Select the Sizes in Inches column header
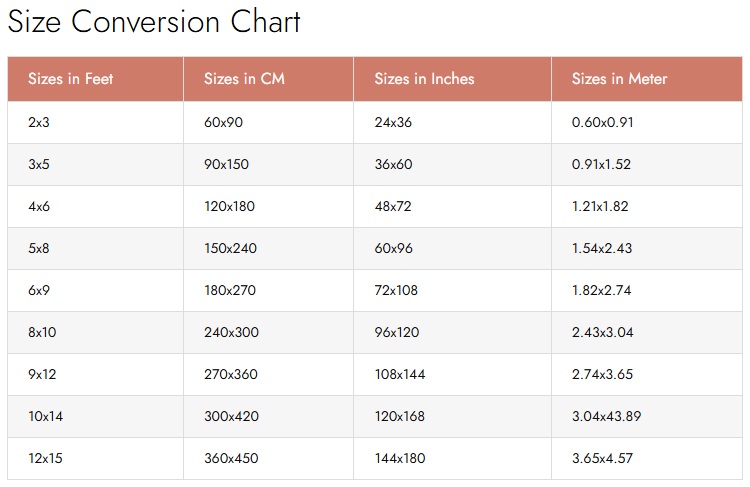This screenshot has height=487, width=750. pos(452,79)
